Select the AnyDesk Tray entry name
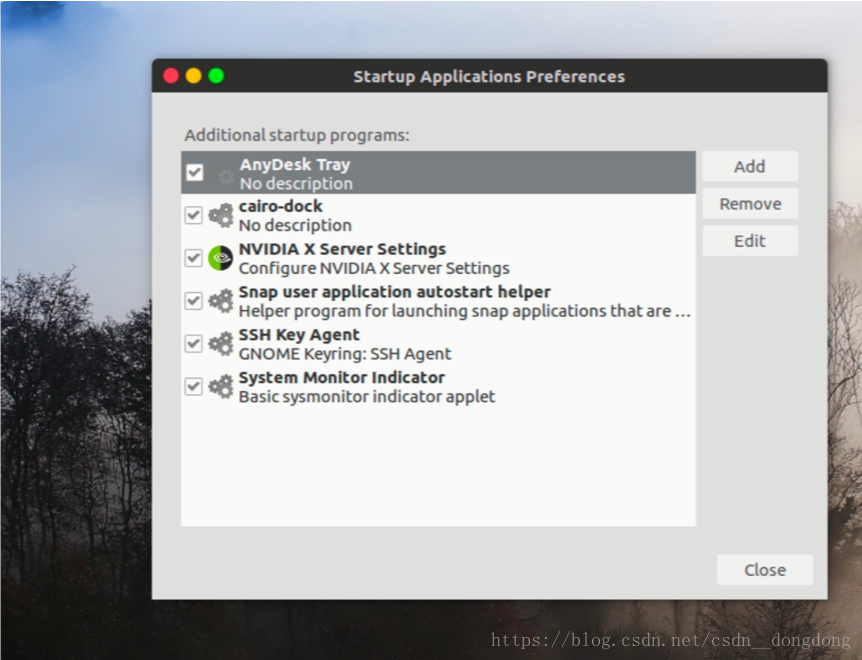 295,164
